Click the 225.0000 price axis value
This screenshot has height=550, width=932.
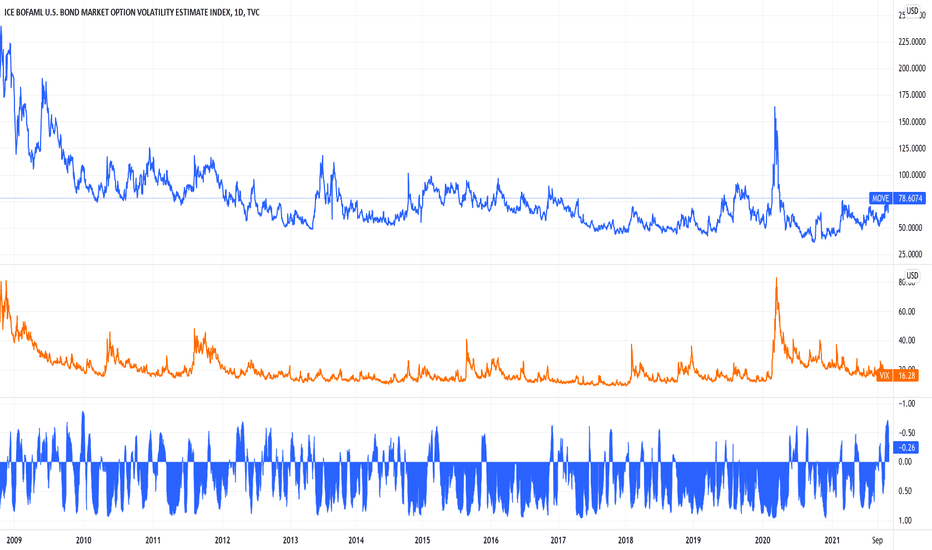911,41
